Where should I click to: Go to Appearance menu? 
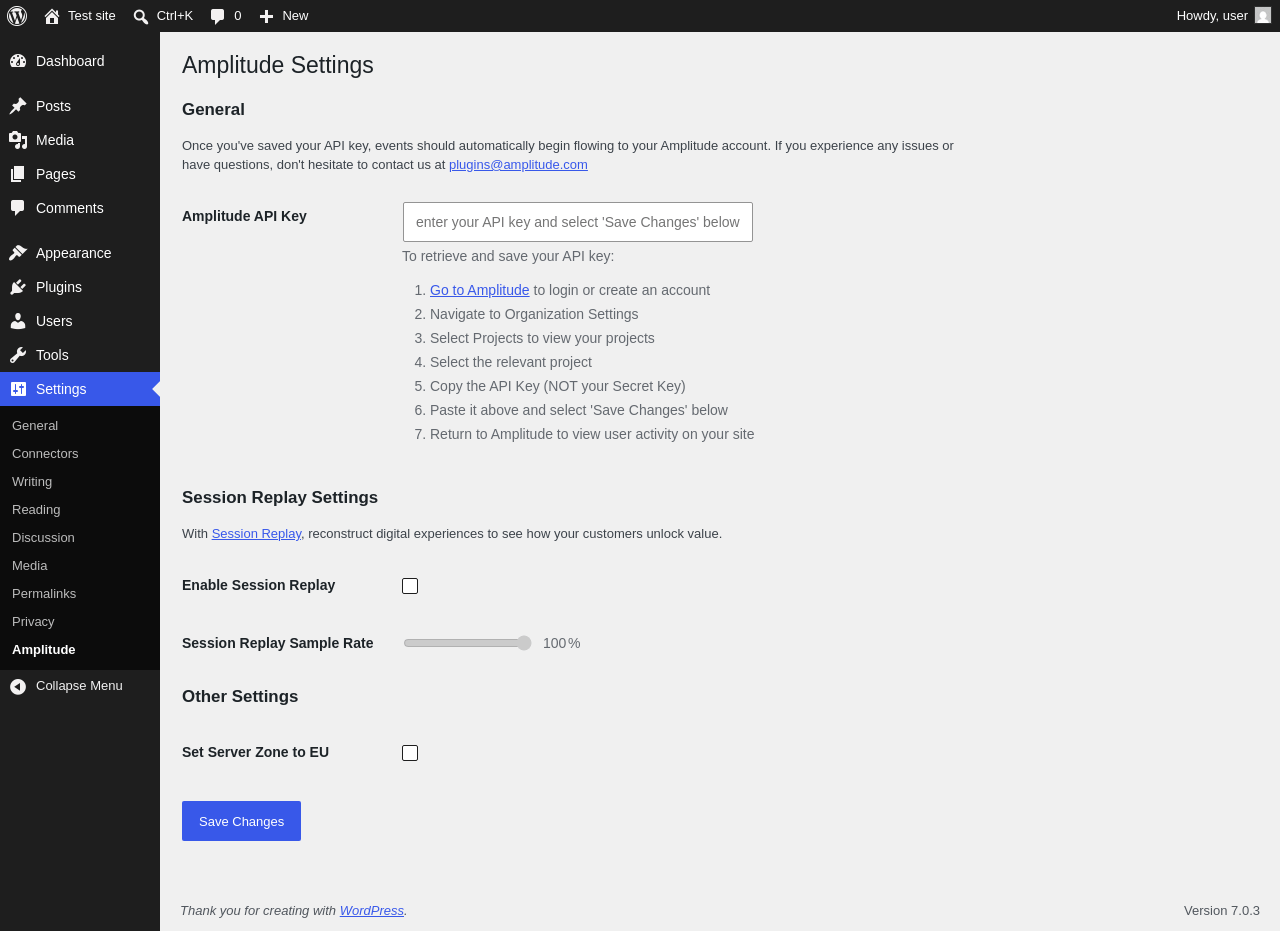[80, 253]
